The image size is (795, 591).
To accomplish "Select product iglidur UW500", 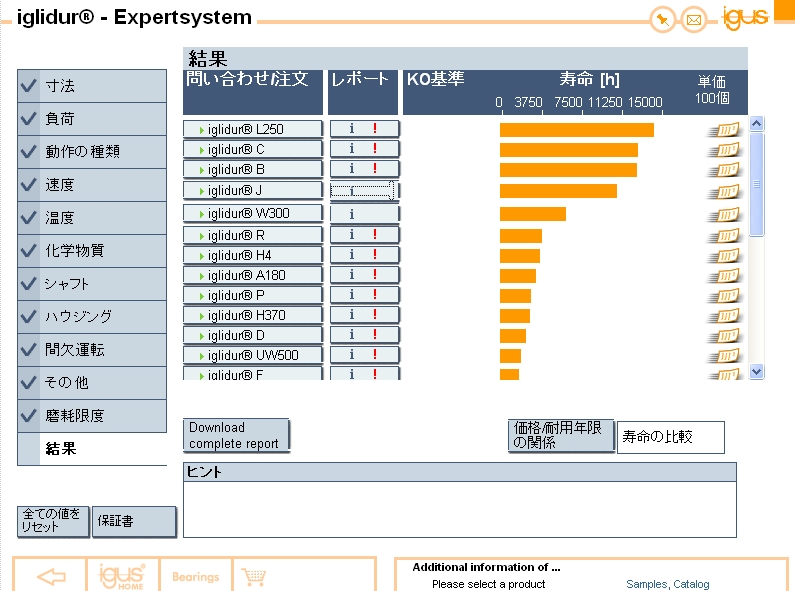I will (252, 355).
